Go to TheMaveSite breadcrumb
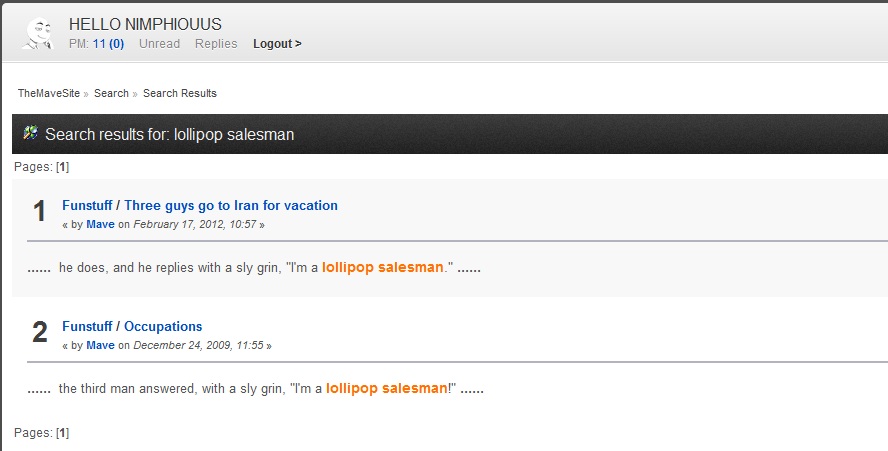Viewport: 888px width, 451px height. click(x=49, y=93)
